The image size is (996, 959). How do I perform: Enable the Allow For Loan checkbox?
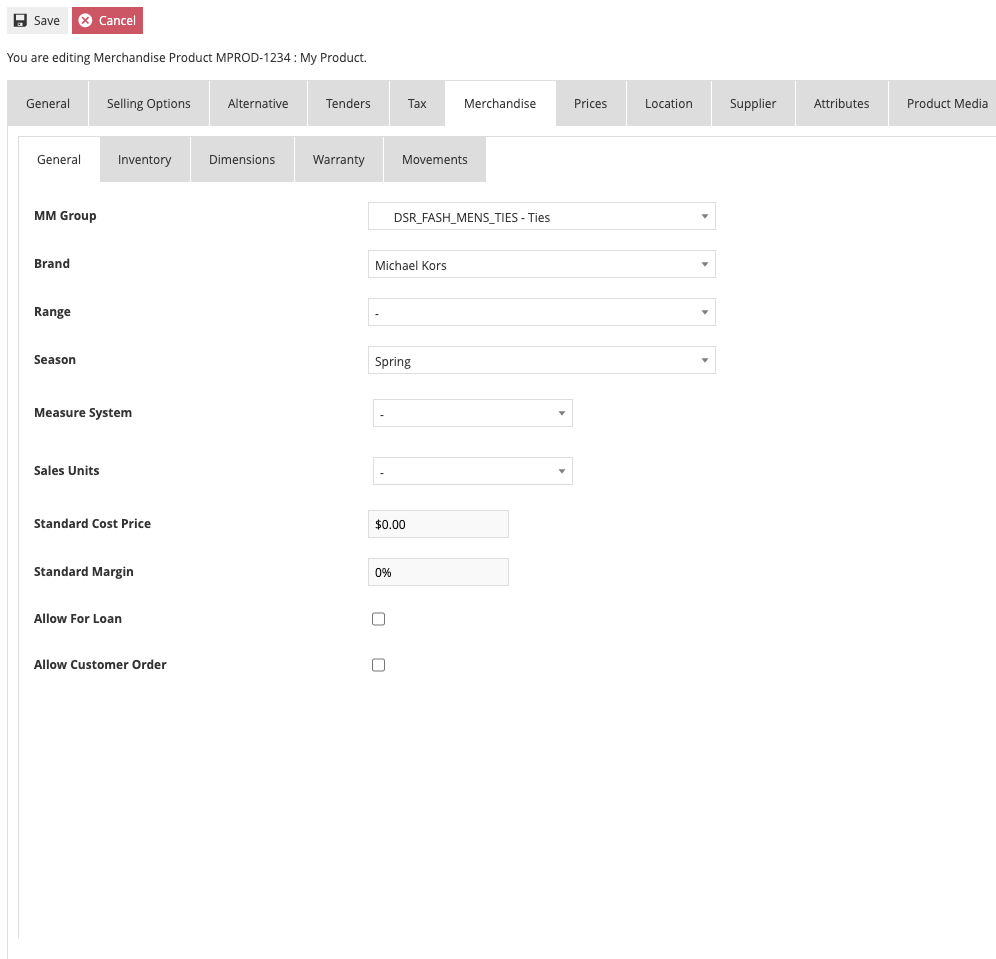click(x=379, y=619)
